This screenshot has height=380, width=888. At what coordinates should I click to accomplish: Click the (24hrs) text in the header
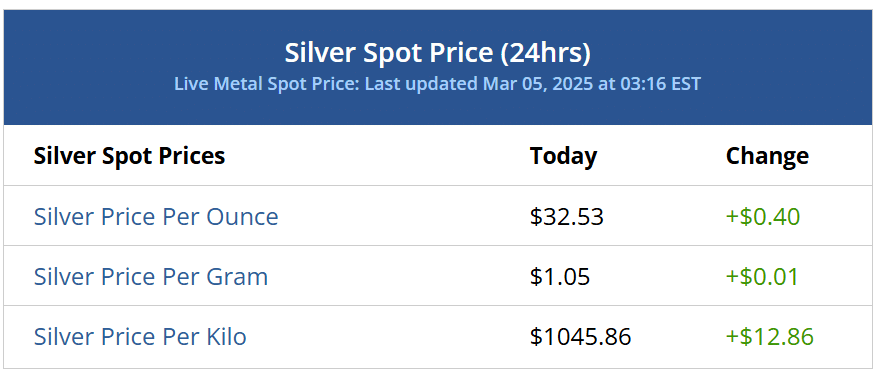tap(545, 53)
